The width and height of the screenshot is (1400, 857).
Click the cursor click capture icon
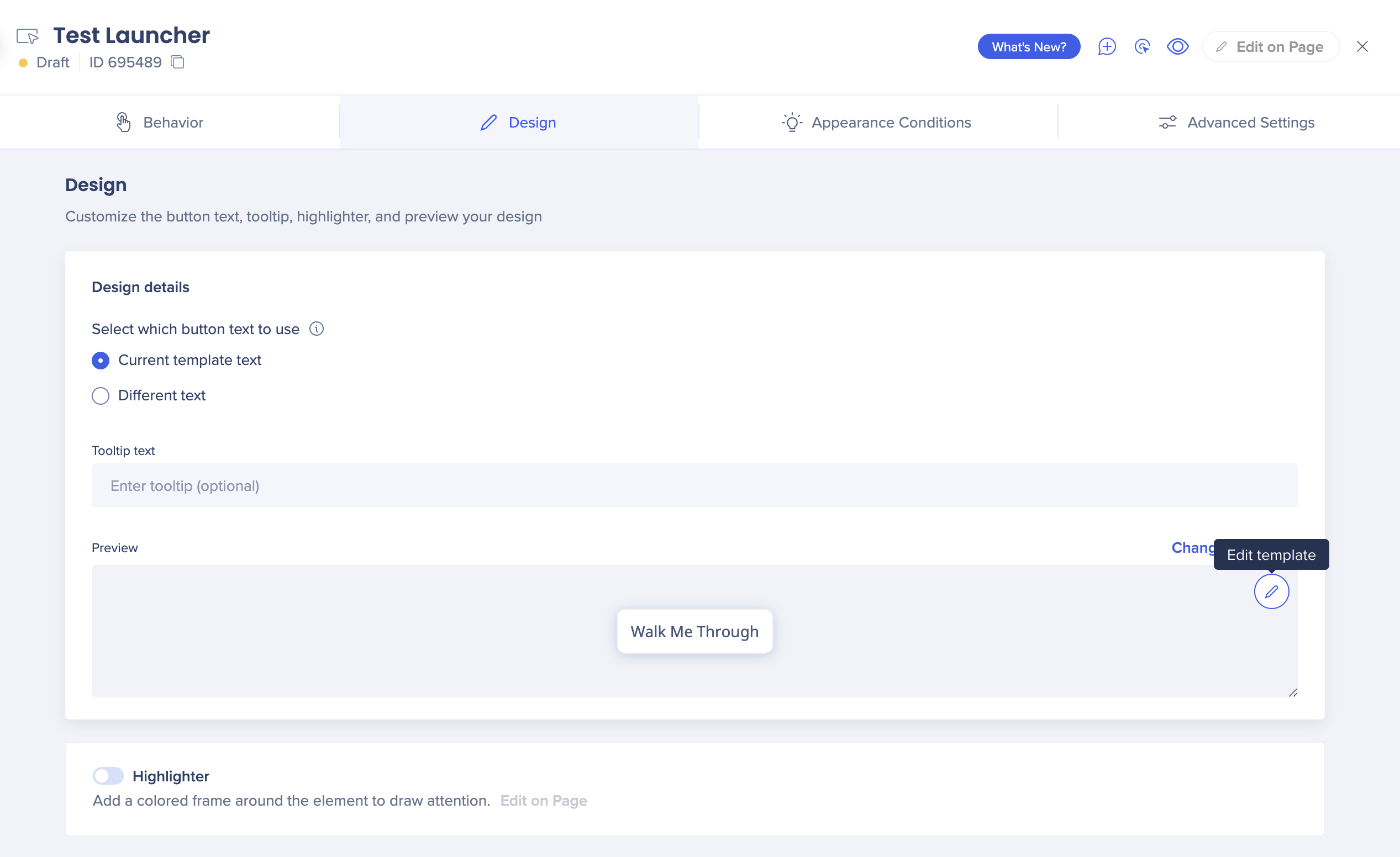click(x=1142, y=46)
